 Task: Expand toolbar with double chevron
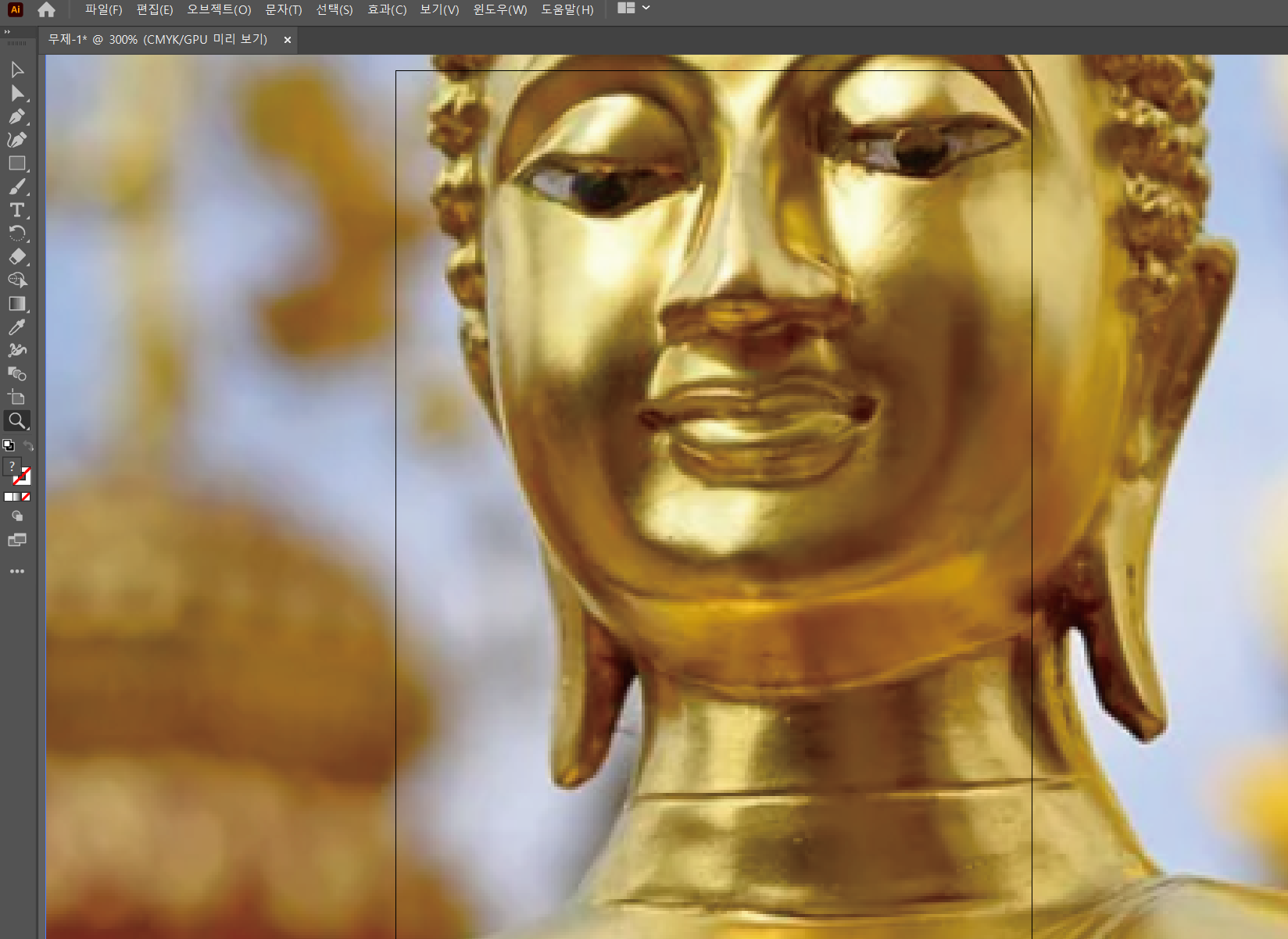tap(7, 32)
